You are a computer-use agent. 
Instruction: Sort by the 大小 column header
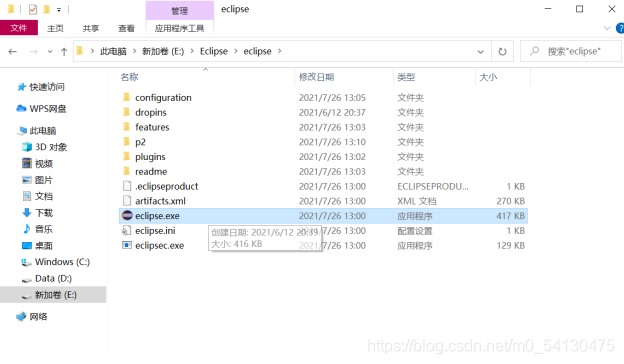488,77
